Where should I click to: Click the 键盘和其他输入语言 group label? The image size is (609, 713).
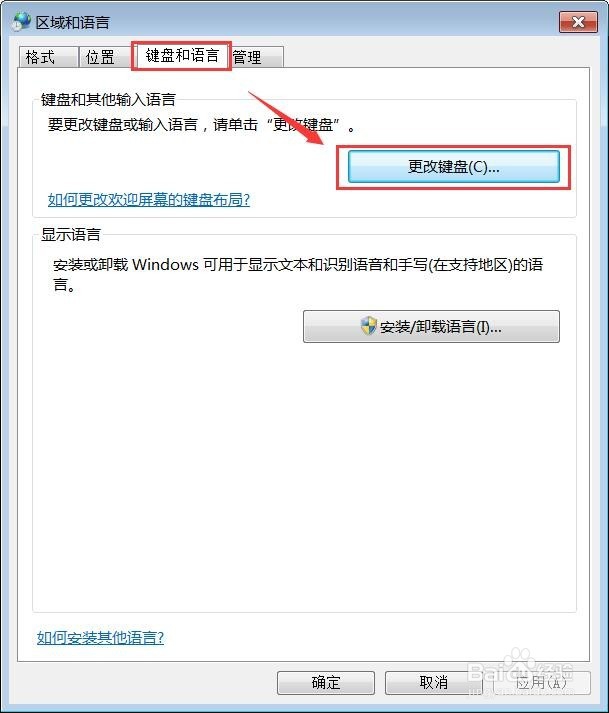pos(108,99)
